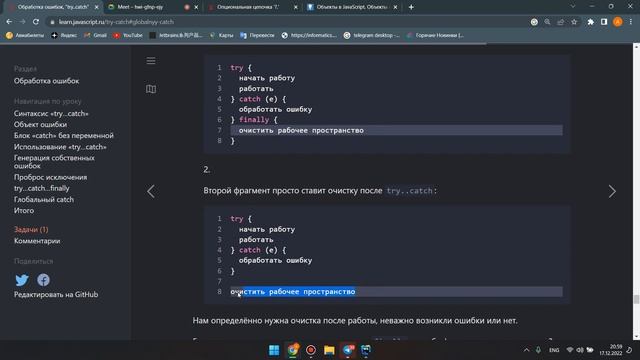Switch to the 'Объекты в JavaScript' tab
The image size is (640, 360).
click(x=351, y=7)
